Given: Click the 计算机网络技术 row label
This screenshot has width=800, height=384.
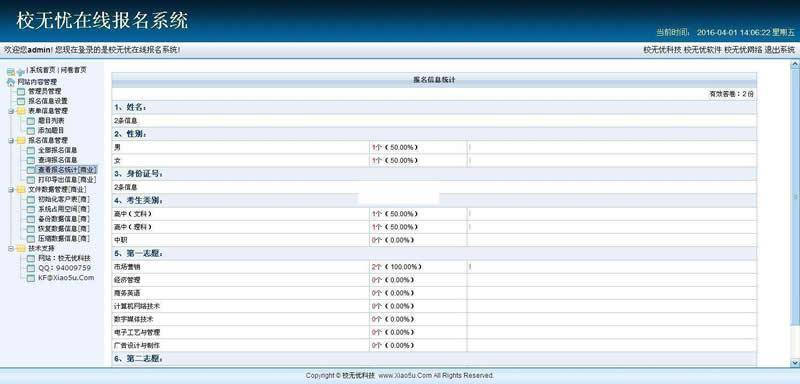Looking at the screenshot, I should click(137, 306).
